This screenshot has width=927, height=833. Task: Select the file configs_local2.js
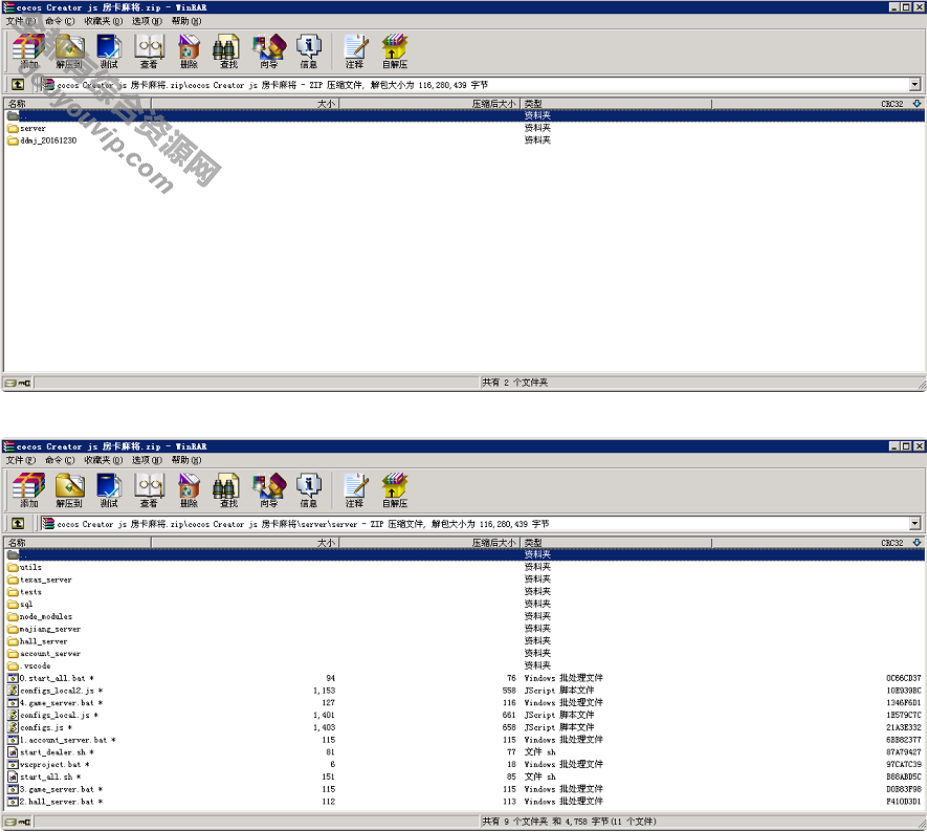point(55,691)
